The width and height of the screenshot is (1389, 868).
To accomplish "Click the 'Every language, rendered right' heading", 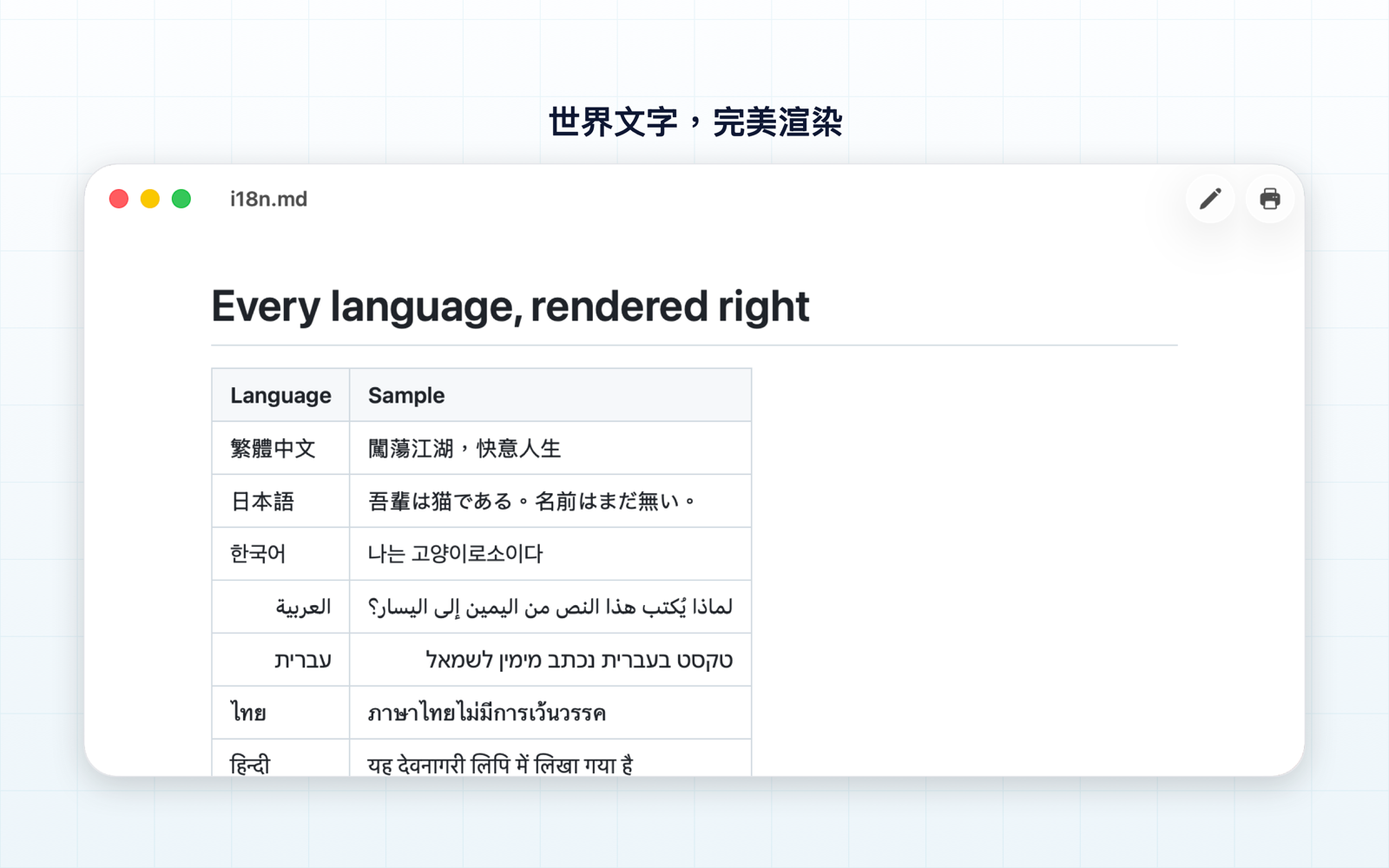I will pos(510,306).
